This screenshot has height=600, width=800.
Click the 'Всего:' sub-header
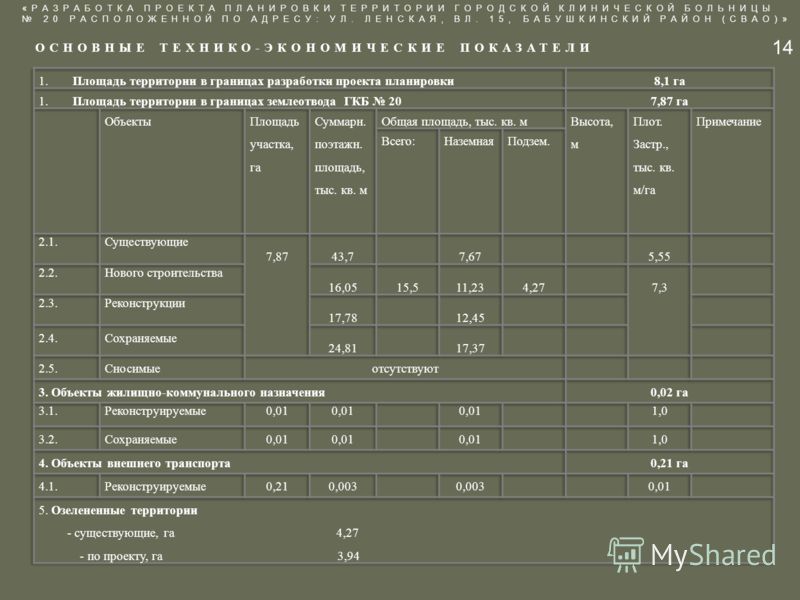pos(398,141)
